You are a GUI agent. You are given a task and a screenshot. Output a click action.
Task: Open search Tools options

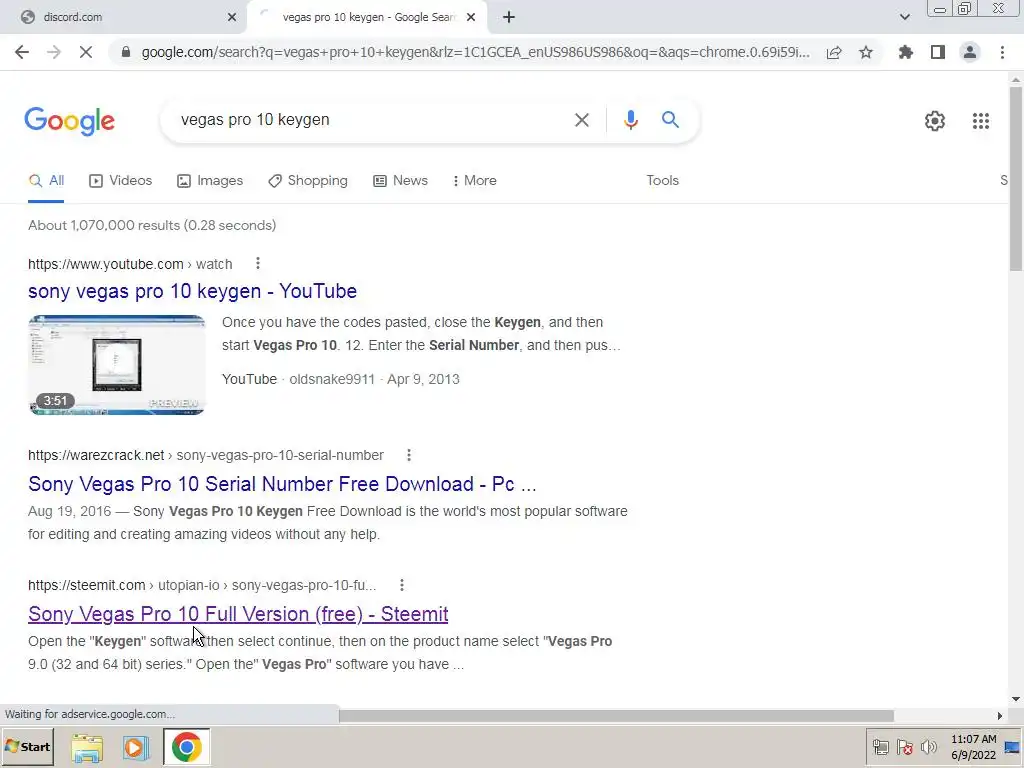point(662,181)
